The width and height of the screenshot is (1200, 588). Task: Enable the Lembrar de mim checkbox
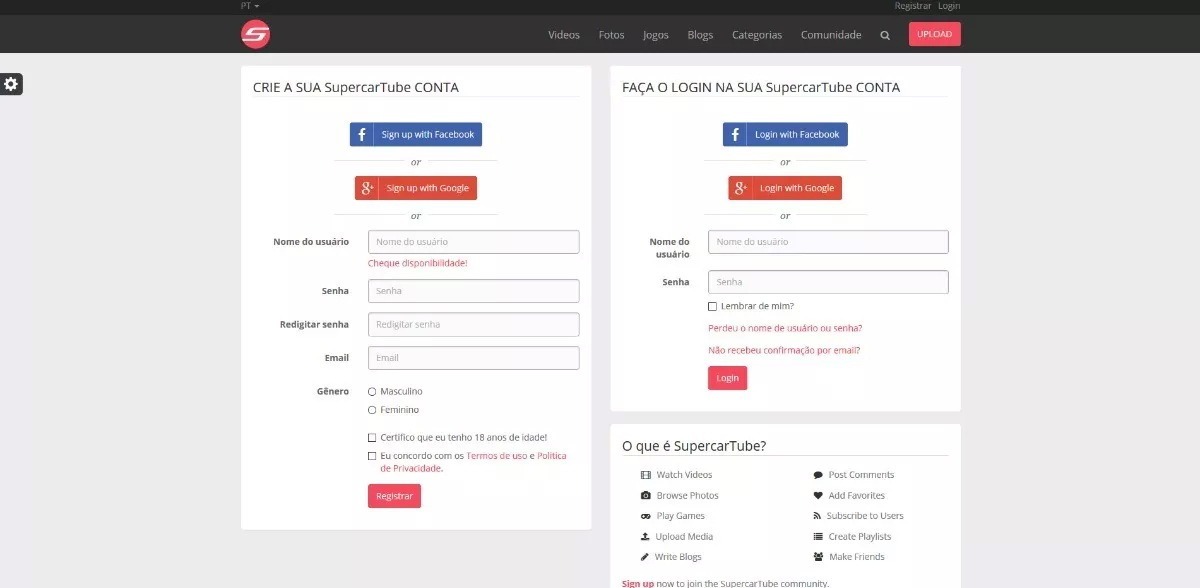point(712,306)
